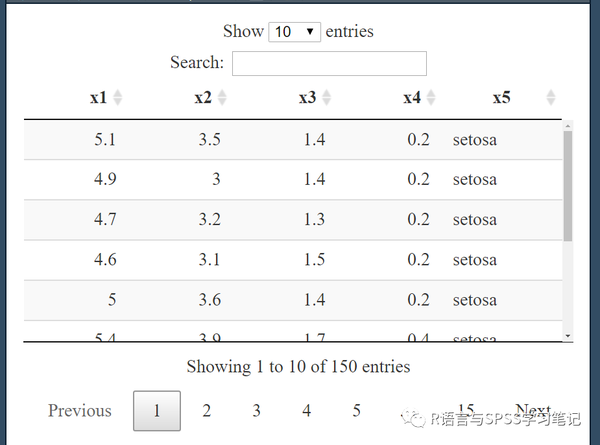Sort table by x4 column arrows

431,98
